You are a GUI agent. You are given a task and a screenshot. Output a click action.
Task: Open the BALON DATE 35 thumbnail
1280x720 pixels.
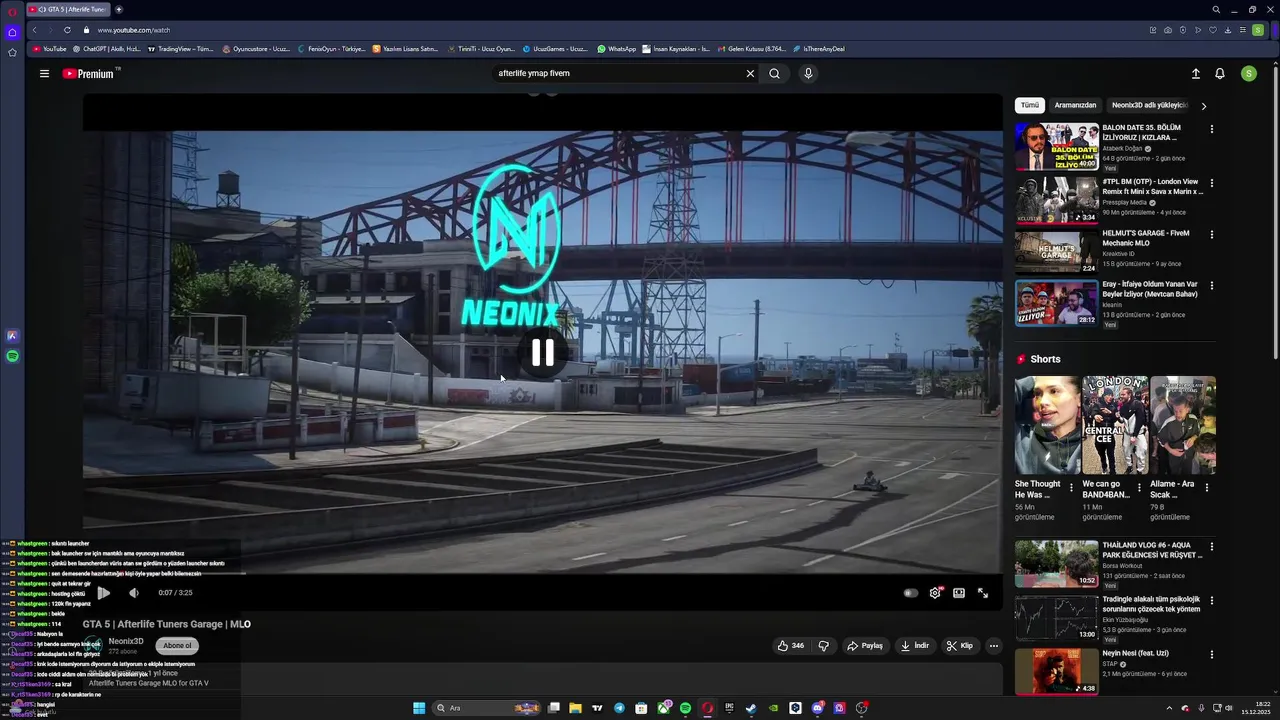pos(1056,146)
